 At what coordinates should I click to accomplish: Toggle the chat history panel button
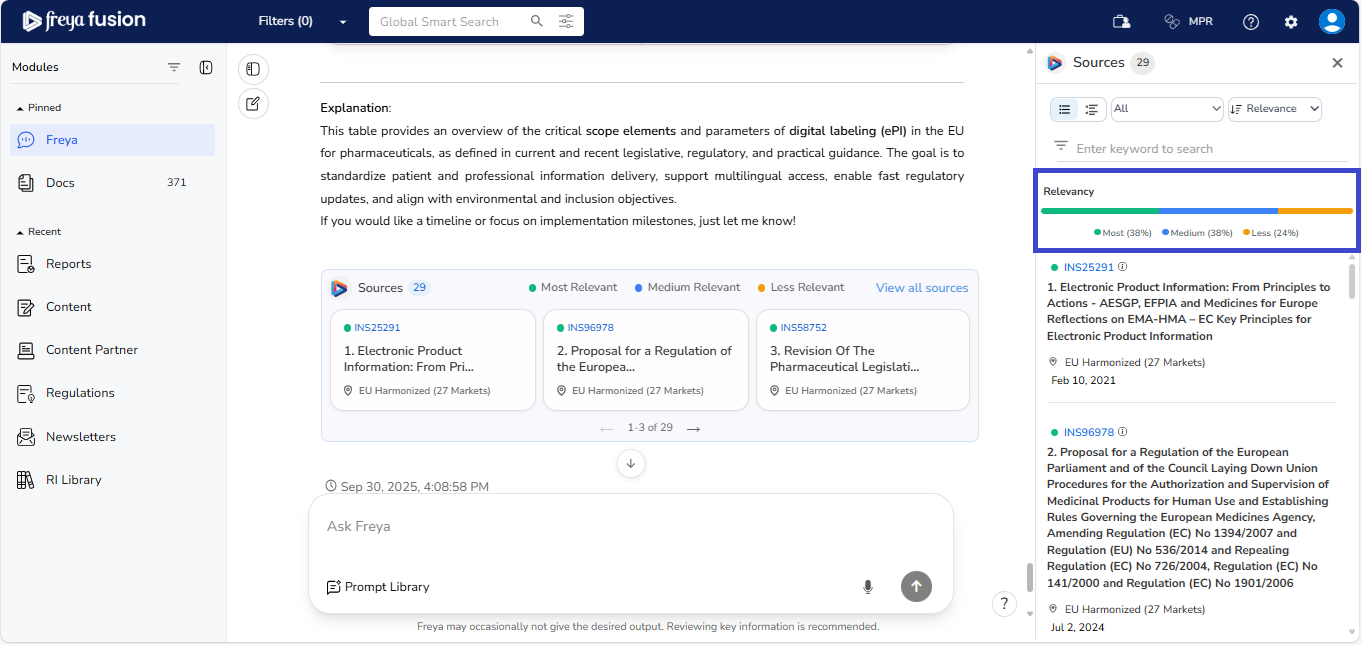(253, 69)
